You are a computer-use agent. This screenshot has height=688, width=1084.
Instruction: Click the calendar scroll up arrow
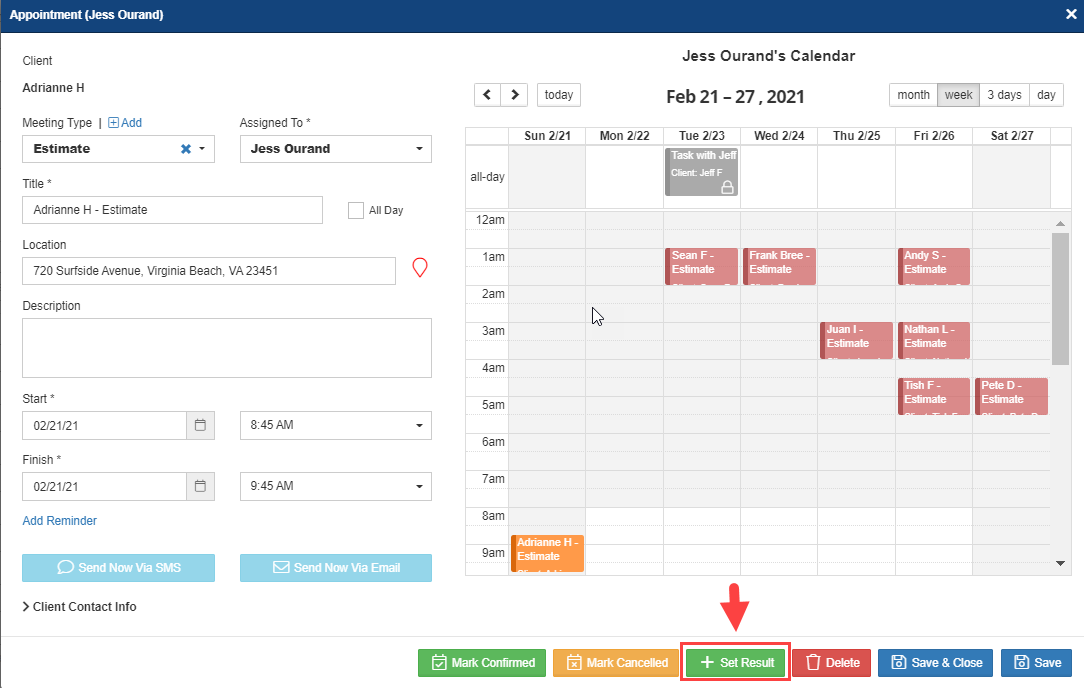(x=1060, y=223)
